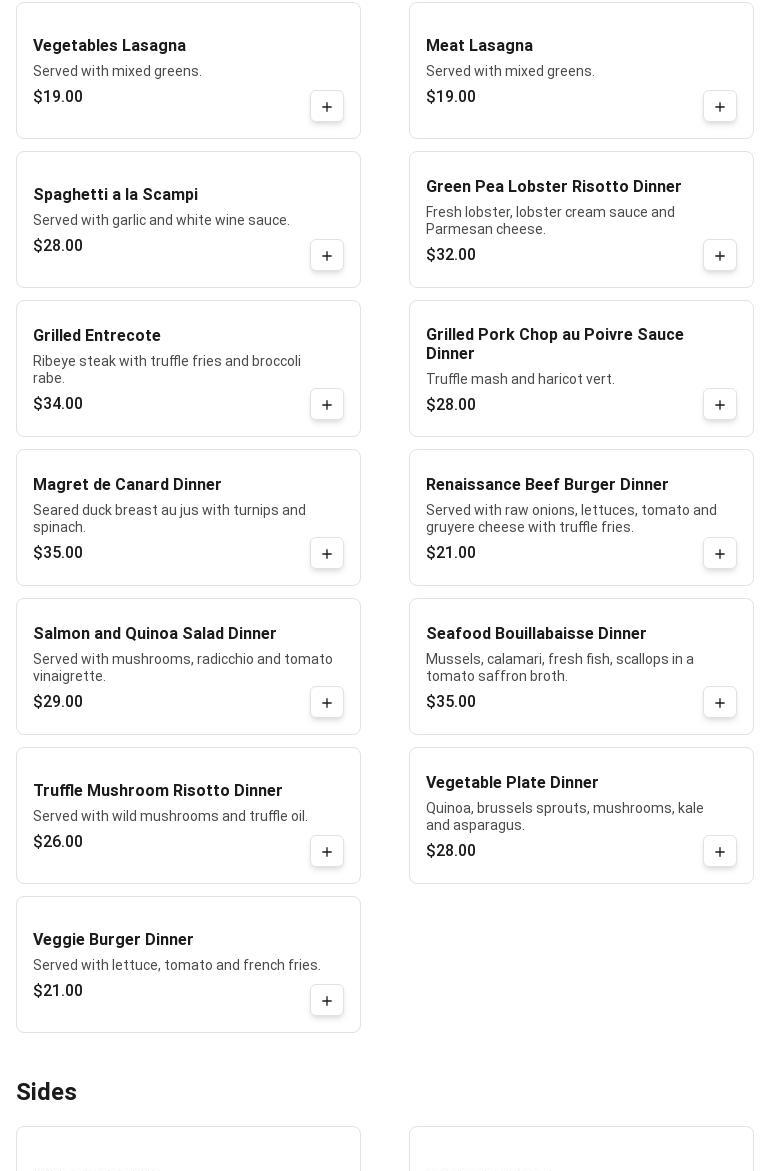Select the Veggie Burger Dinner card

[188, 965]
